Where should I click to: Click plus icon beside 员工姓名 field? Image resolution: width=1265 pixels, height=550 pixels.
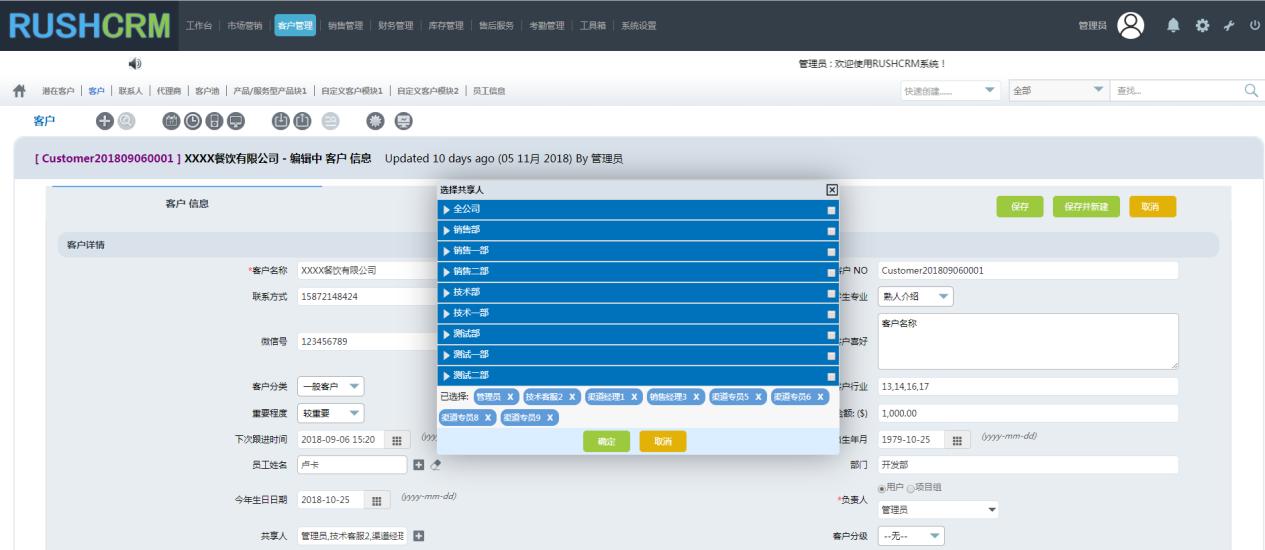[x=419, y=465]
